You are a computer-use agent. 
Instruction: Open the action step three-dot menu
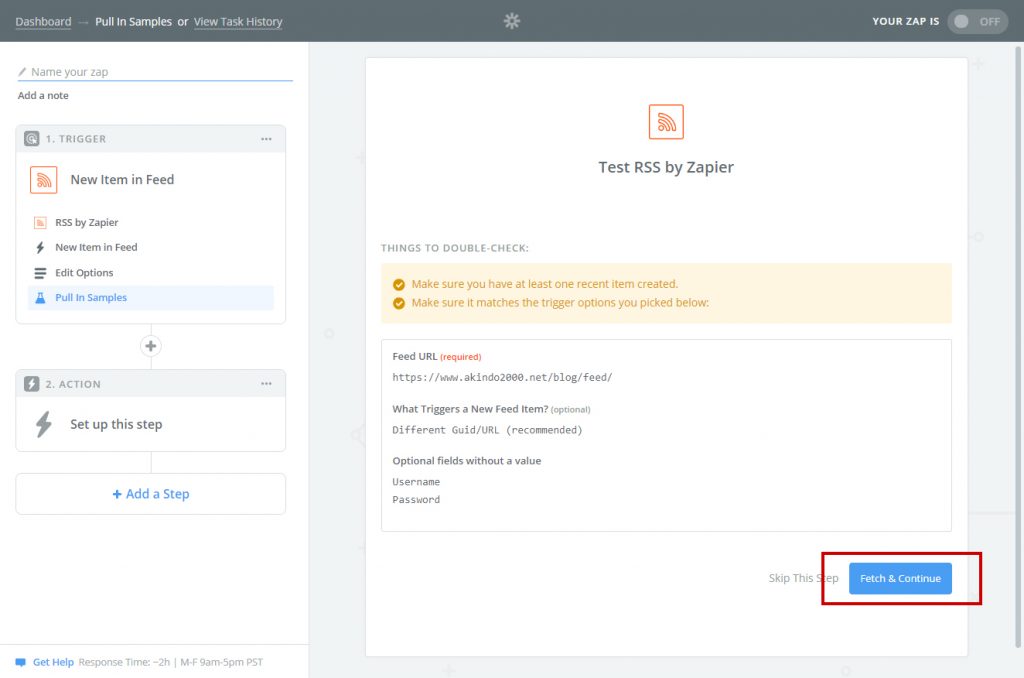pyautogui.click(x=266, y=384)
